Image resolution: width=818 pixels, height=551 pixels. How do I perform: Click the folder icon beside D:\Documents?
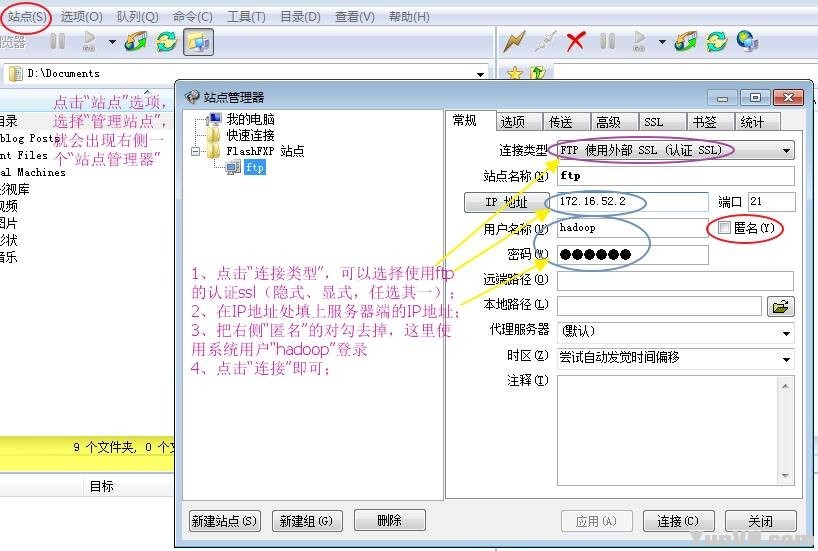16,74
